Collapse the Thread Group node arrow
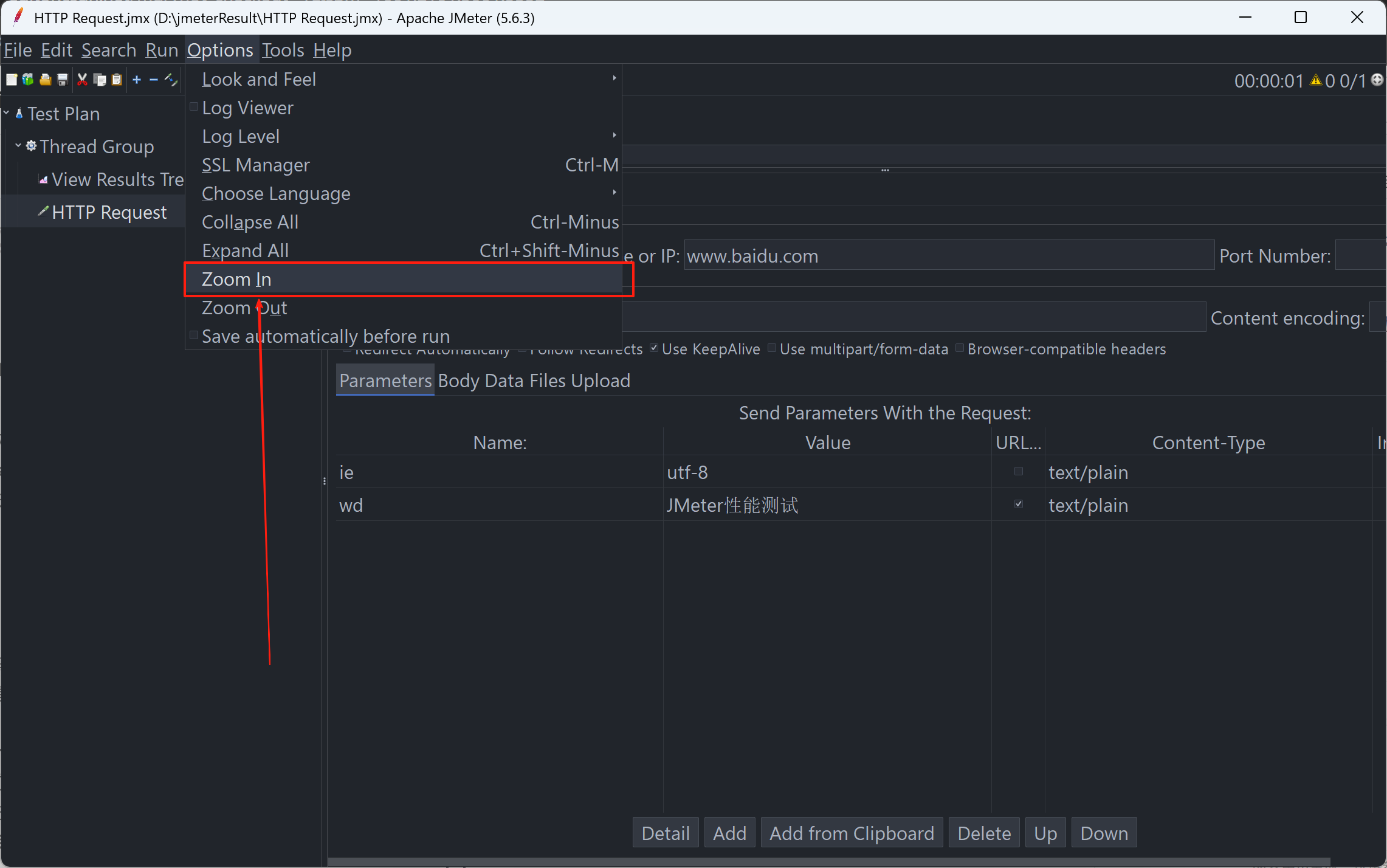 point(18,145)
